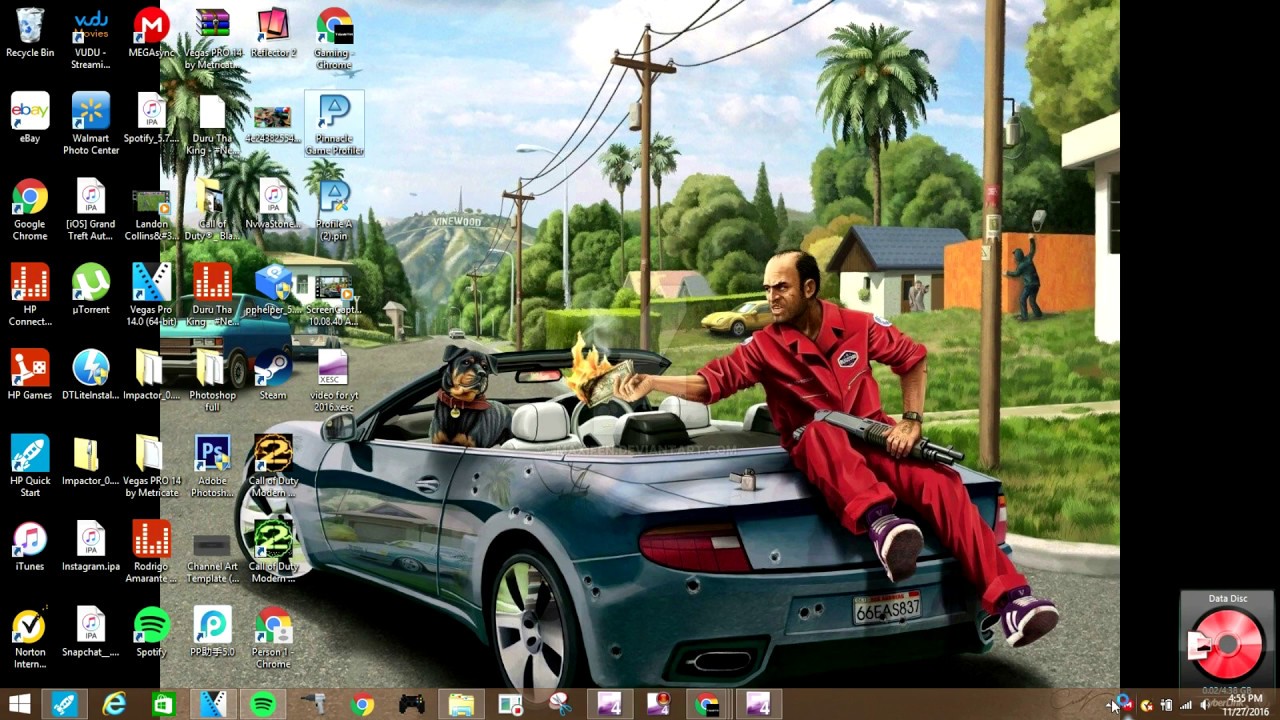
Task: Open the Gaming - Chrome desktop shortcut
Action: (x=334, y=39)
